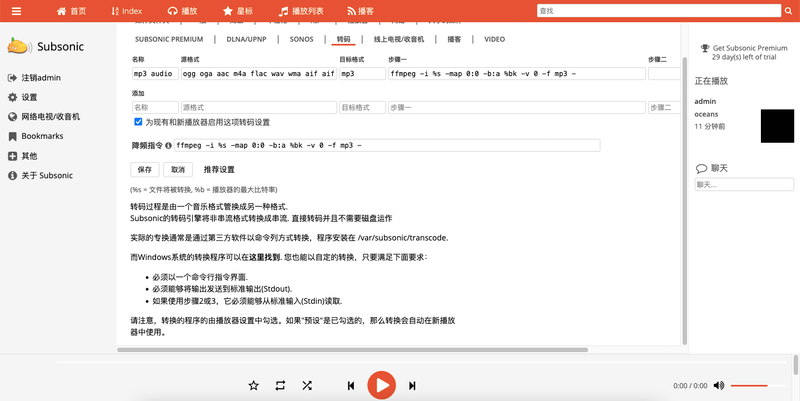This screenshot has width=800, height=401.
Task: Click the 聊天 message input field
Action: click(744, 184)
